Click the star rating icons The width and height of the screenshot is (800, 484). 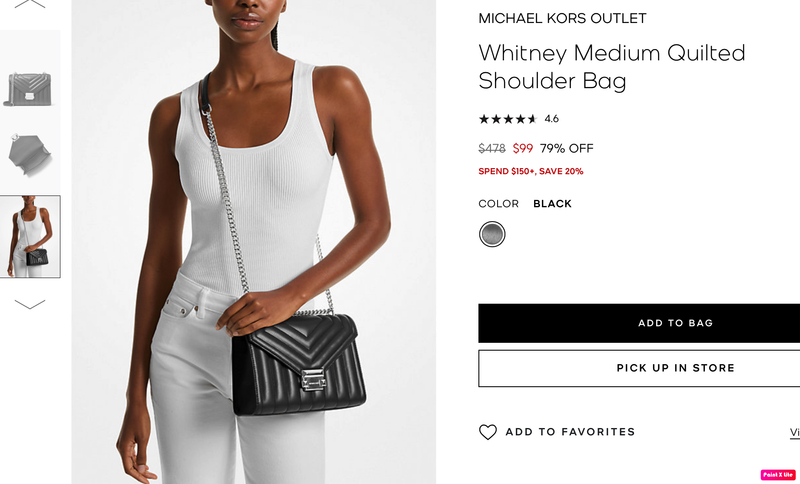click(x=508, y=119)
